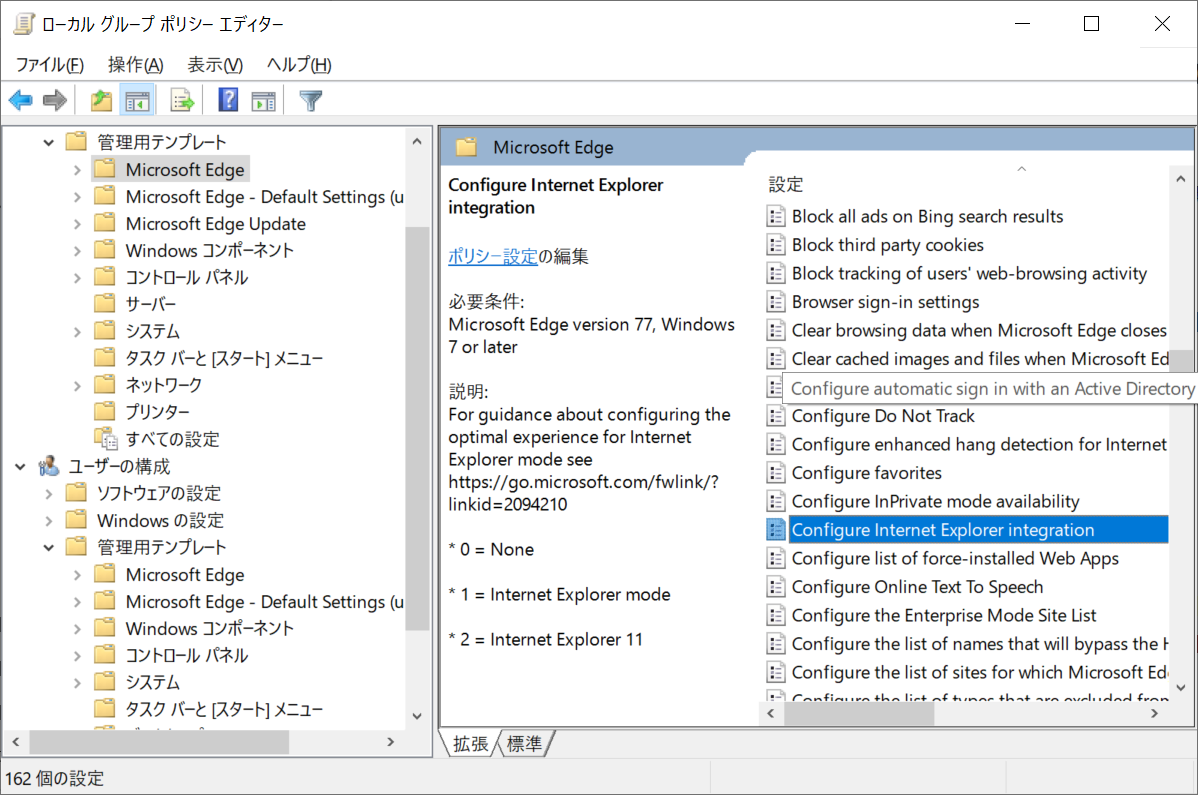
Task: Click the Filter funnel toolbar icon
Action: pos(310,100)
